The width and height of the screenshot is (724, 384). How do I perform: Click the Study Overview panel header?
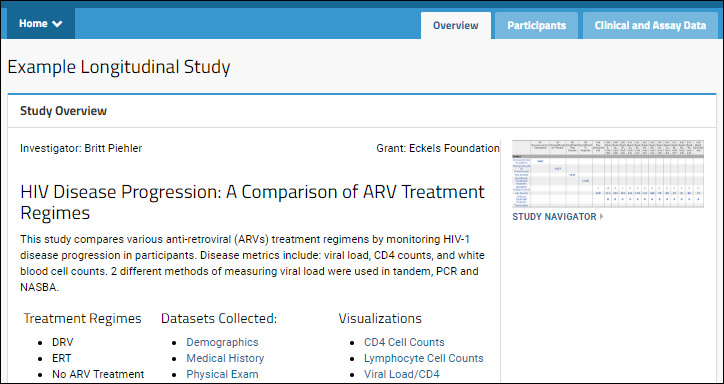point(362,111)
